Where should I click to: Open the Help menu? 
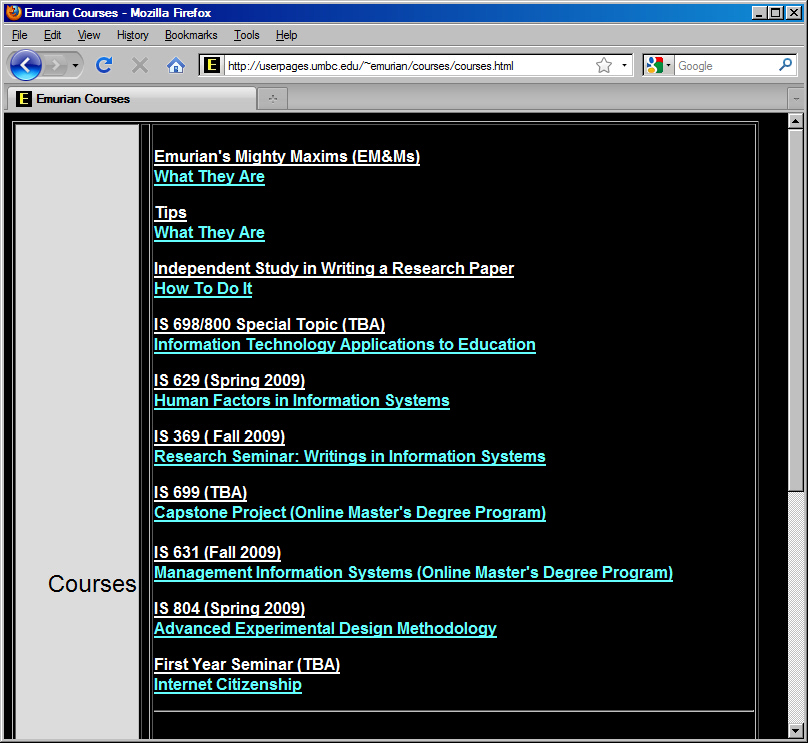pos(286,35)
